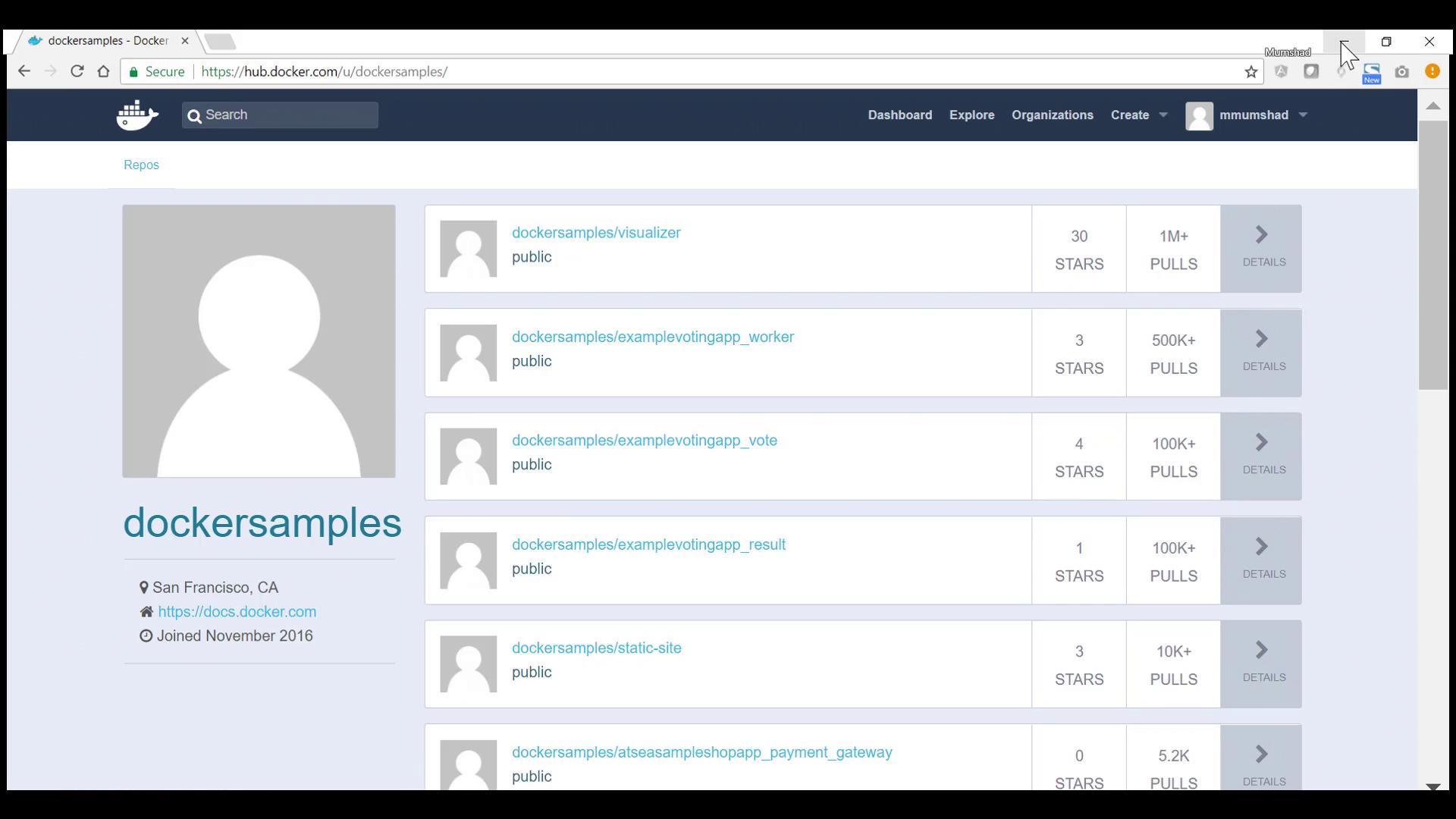The height and width of the screenshot is (819, 1456).
Task: Click the browser home icon
Action: (104, 71)
